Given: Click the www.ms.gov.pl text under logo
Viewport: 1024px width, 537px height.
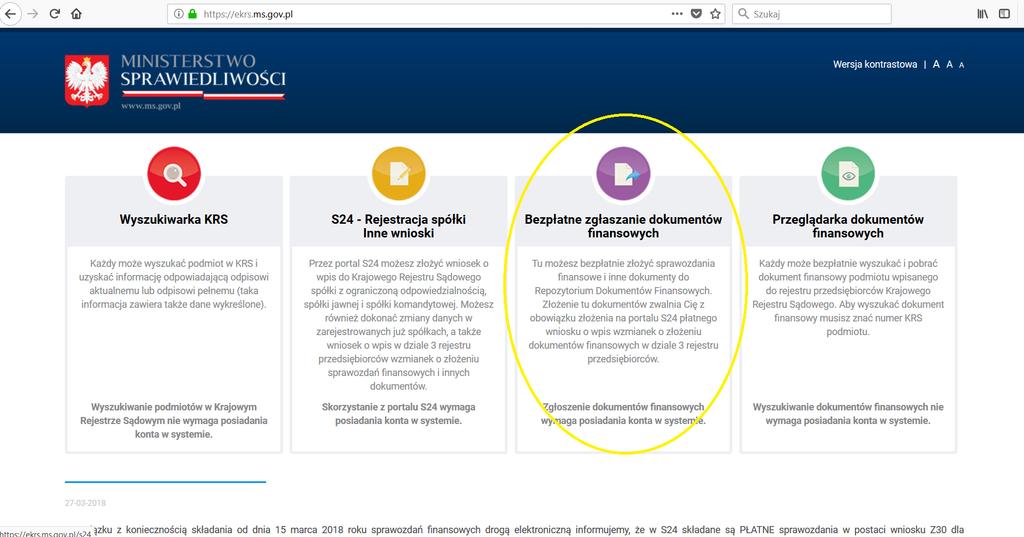Looking at the screenshot, I should point(151,106).
